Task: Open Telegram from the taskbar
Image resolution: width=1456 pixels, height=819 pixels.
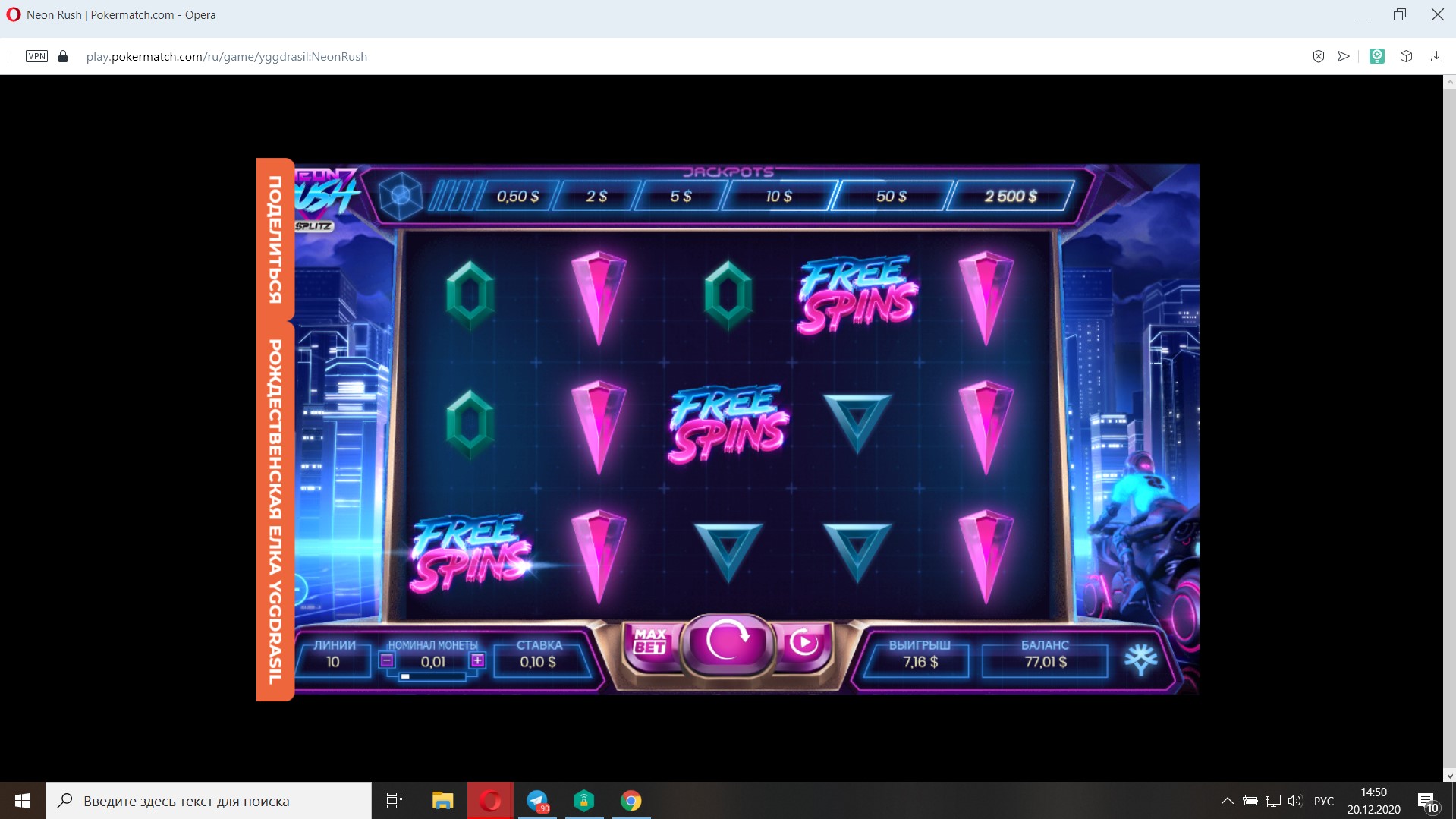Action: [537, 801]
